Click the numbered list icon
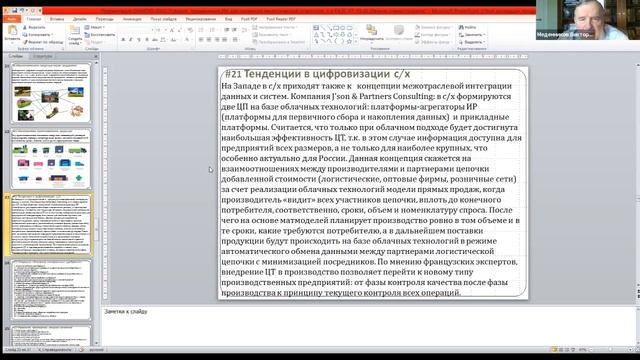This screenshot has width=640, height=360. click(x=212, y=30)
